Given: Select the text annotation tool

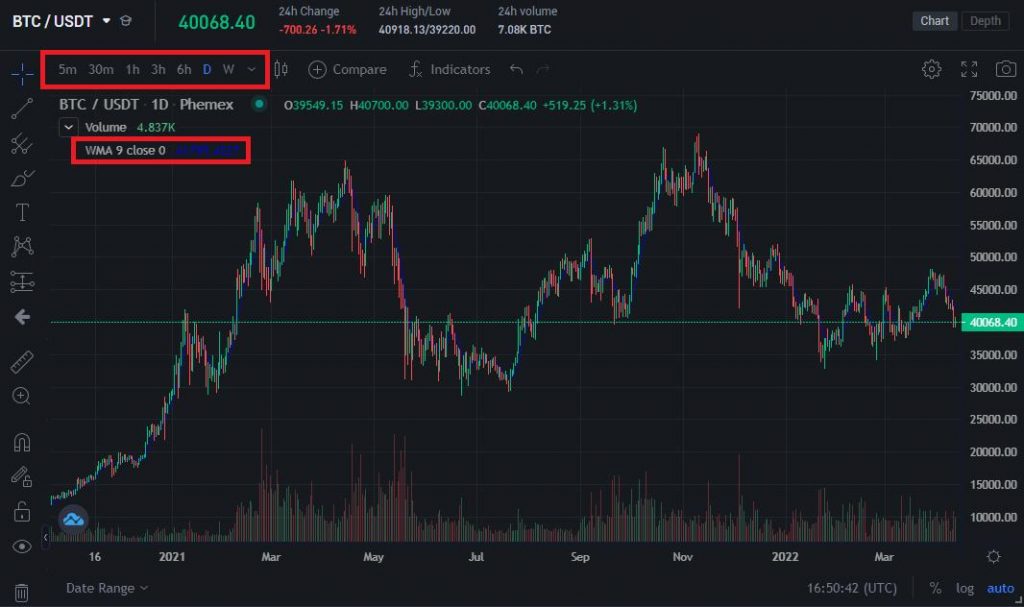Looking at the screenshot, I should pos(22,212).
